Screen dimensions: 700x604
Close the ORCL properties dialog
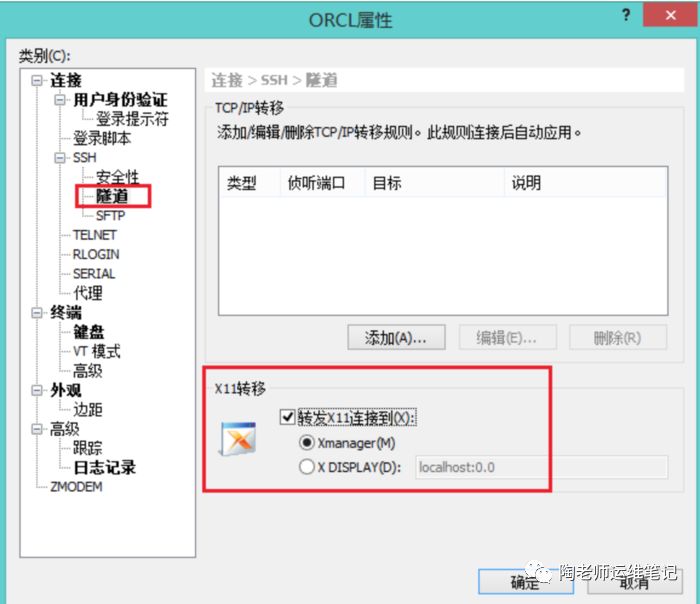click(x=670, y=15)
